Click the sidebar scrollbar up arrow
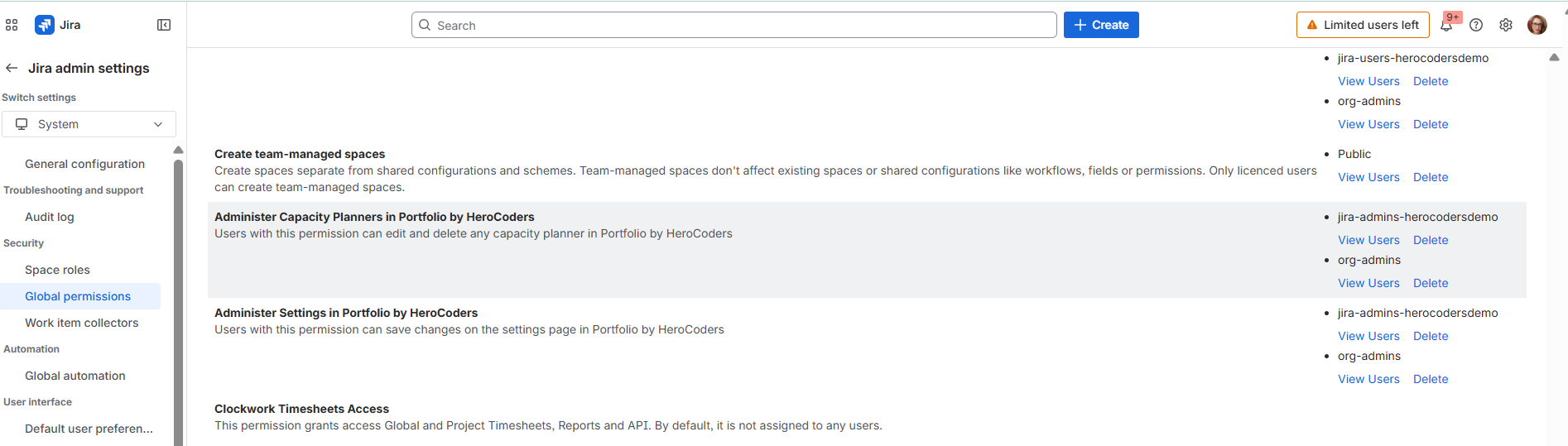 click(178, 150)
